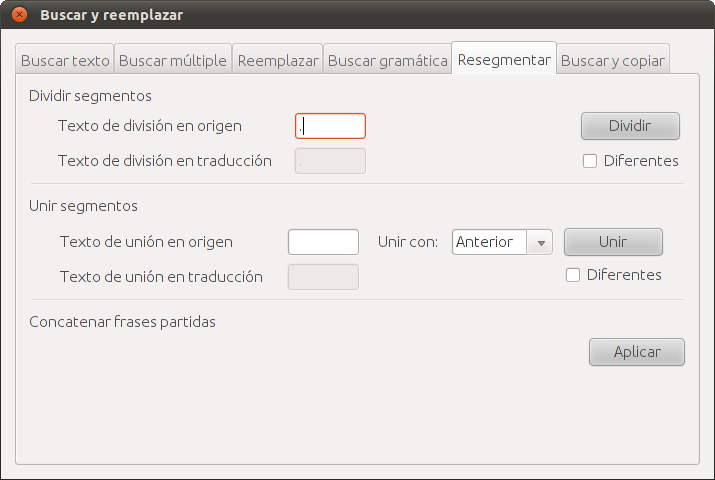Open the Buscar múltiple tab

[172, 60]
